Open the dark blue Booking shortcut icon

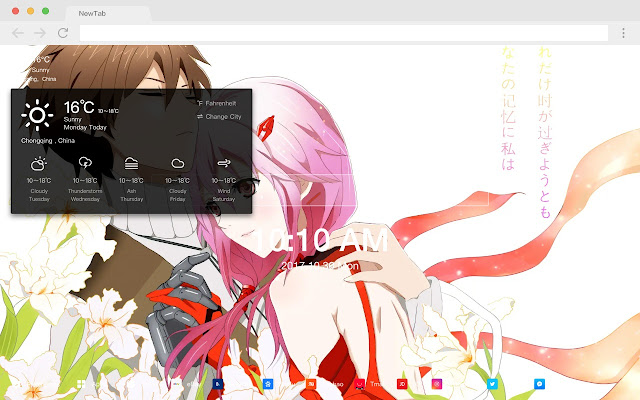point(218,384)
